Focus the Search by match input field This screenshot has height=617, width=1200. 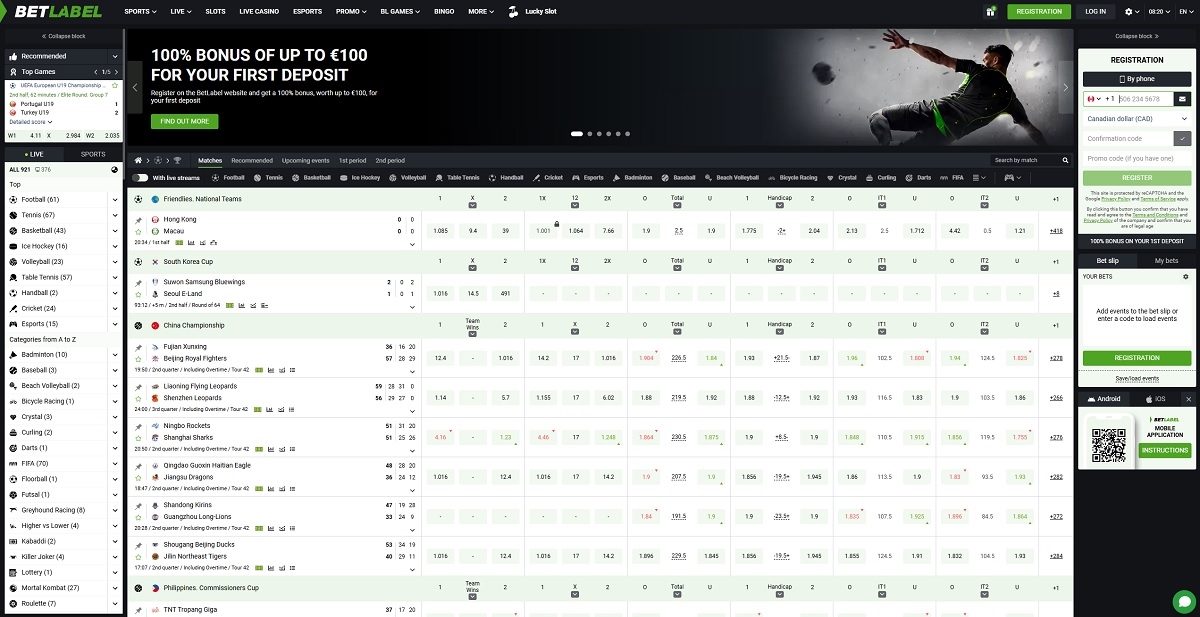1023,160
